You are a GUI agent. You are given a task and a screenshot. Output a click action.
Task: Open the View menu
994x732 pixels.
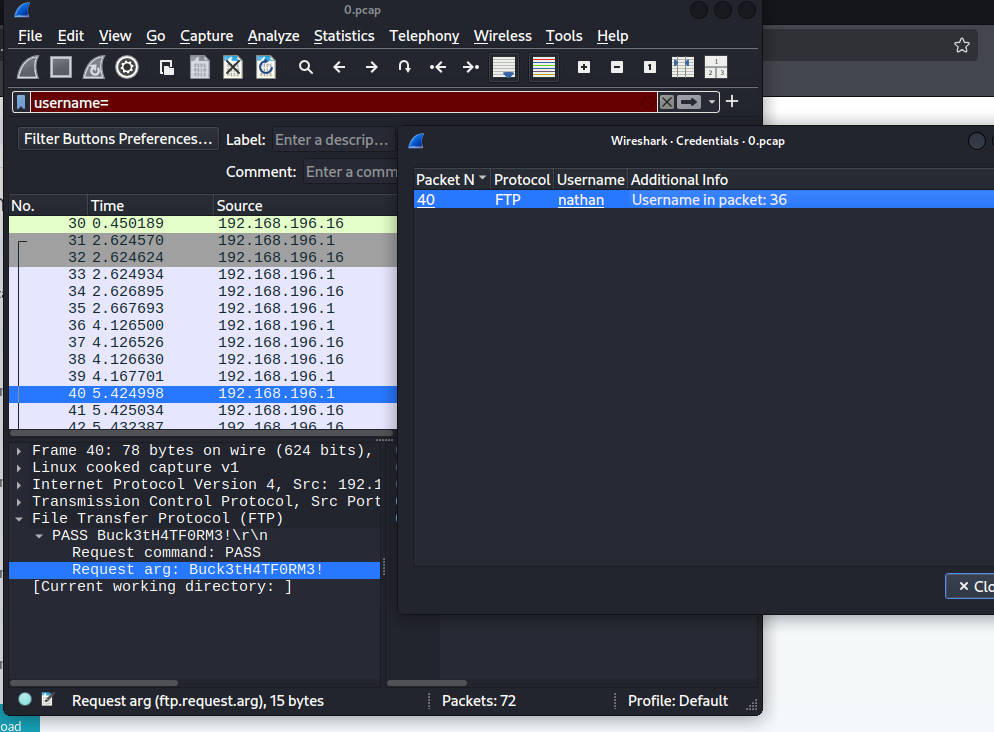115,36
